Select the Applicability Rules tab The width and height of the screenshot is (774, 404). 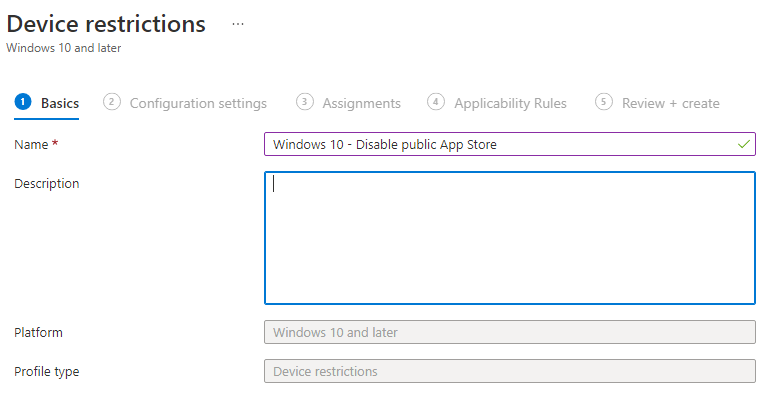click(510, 103)
